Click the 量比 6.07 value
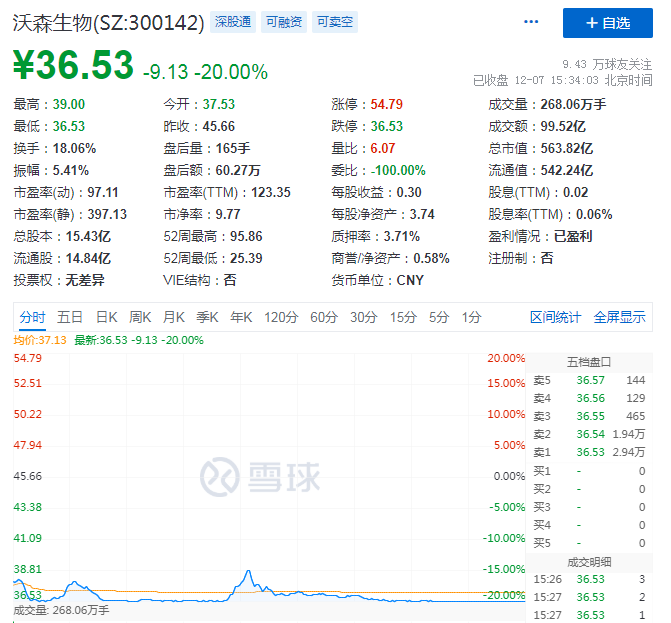Viewport: 671px width, 623px height. [x=383, y=148]
